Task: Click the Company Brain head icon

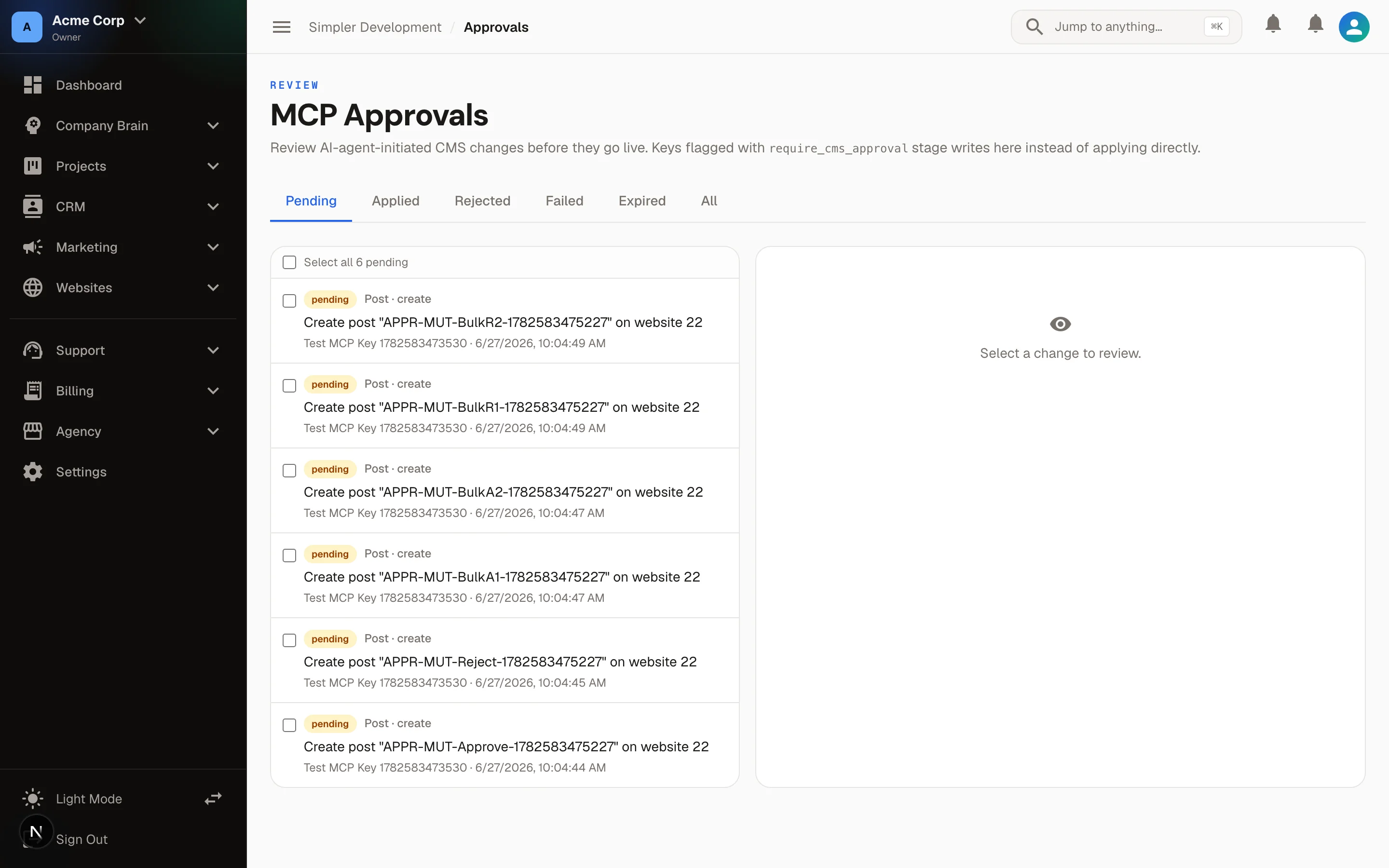Action: (33, 126)
